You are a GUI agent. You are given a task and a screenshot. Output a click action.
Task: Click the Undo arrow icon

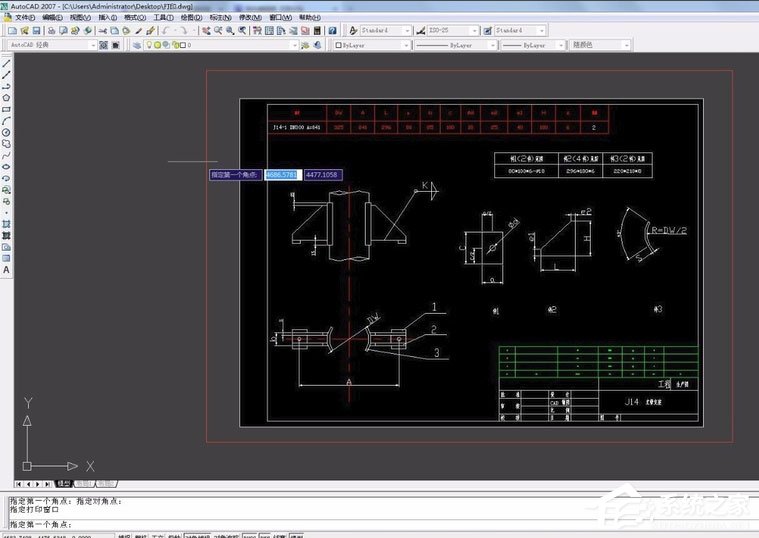pyautogui.click(x=164, y=31)
